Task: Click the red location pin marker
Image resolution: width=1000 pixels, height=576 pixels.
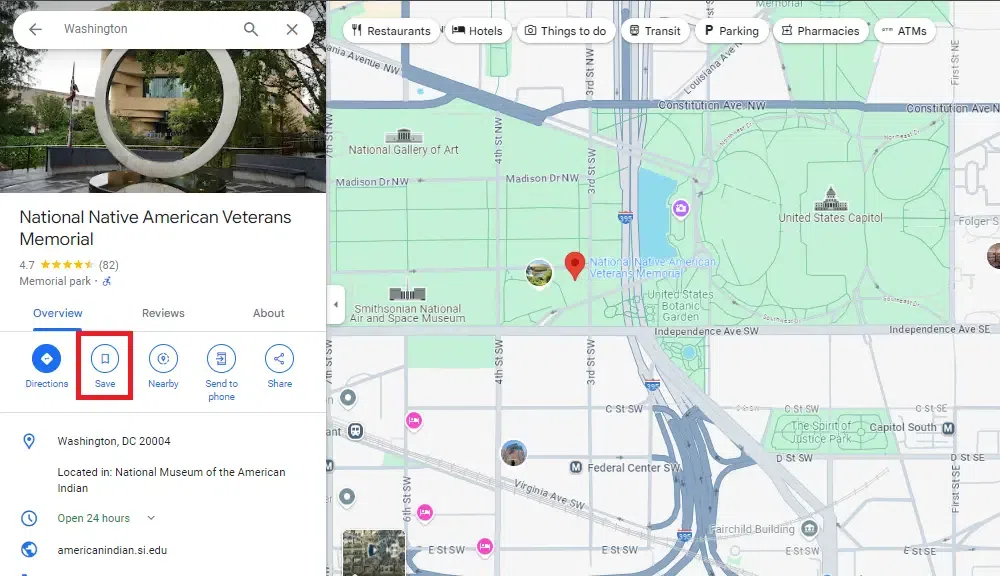Action: 575,265
